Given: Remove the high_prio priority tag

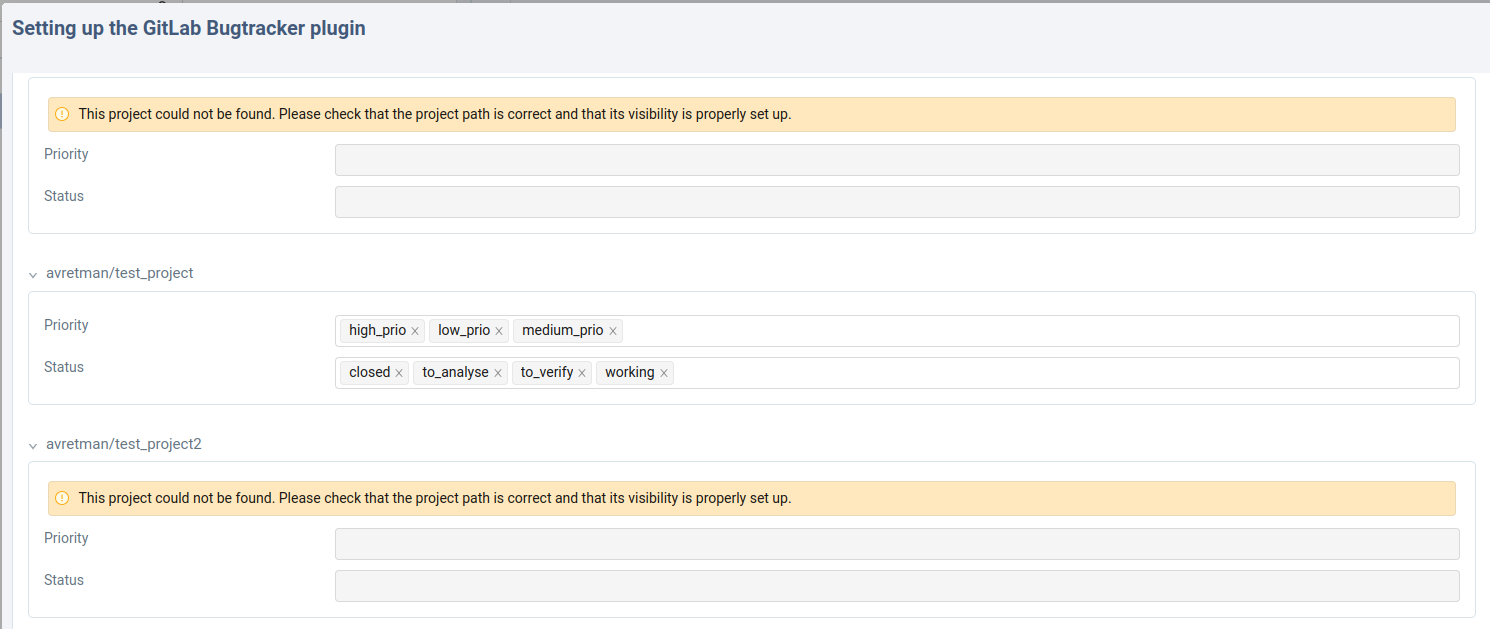Looking at the screenshot, I should click(x=415, y=331).
